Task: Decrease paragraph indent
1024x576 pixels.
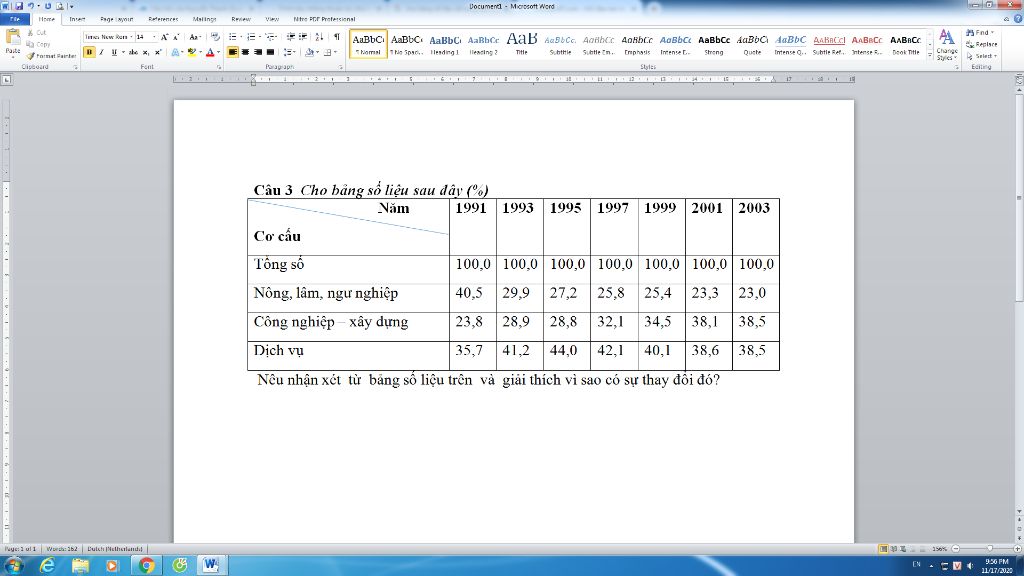Action: (x=291, y=37)
